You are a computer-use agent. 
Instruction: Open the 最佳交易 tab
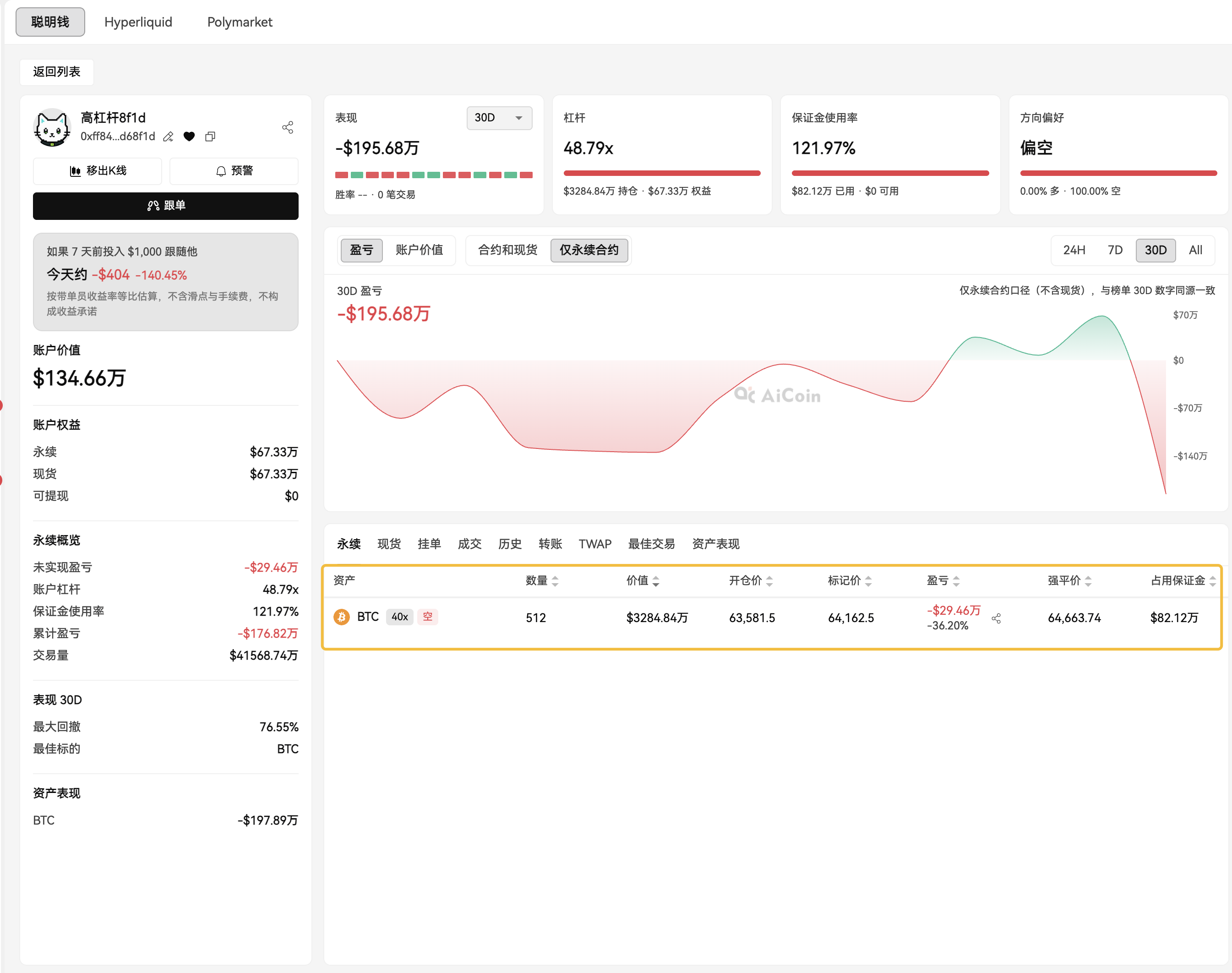click(x=652, y=544)
